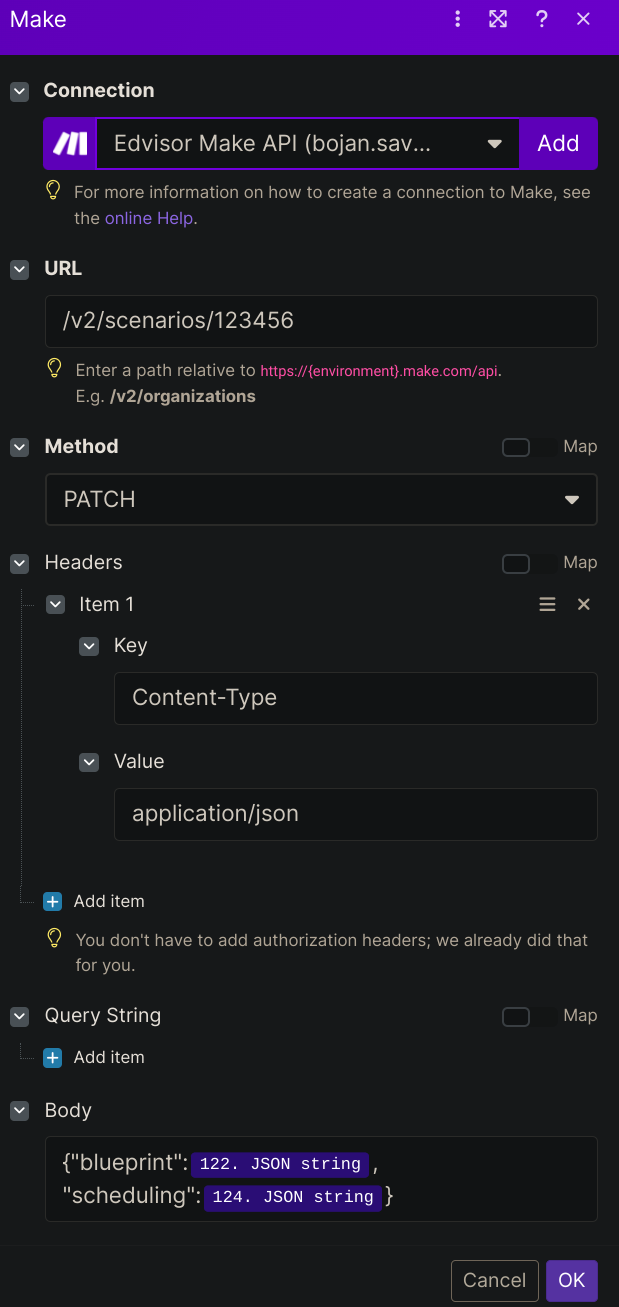Click the reorder handle icon on Item 1

click(x=547, y=605)
